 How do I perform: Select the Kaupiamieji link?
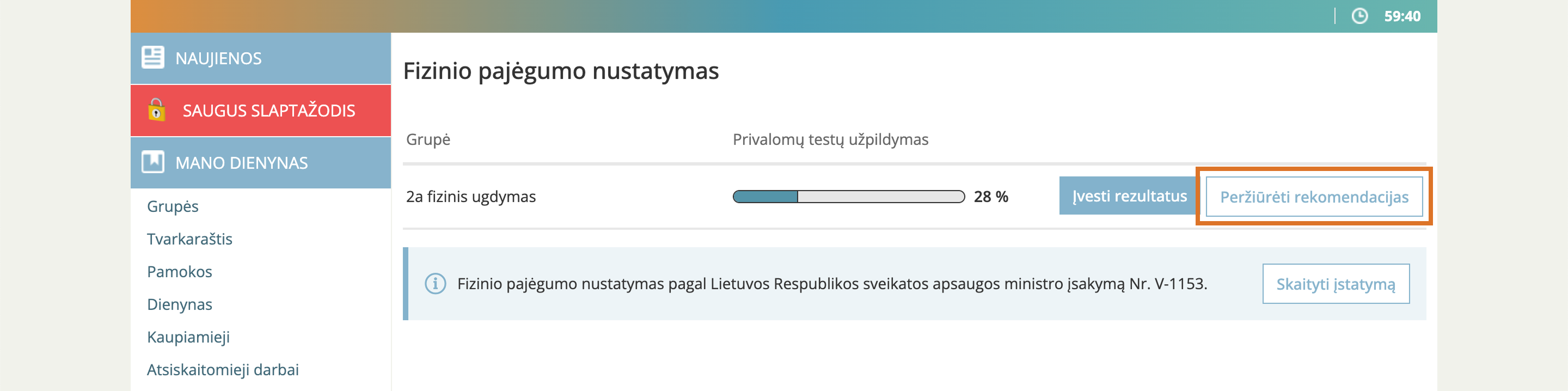click(188, 338)
